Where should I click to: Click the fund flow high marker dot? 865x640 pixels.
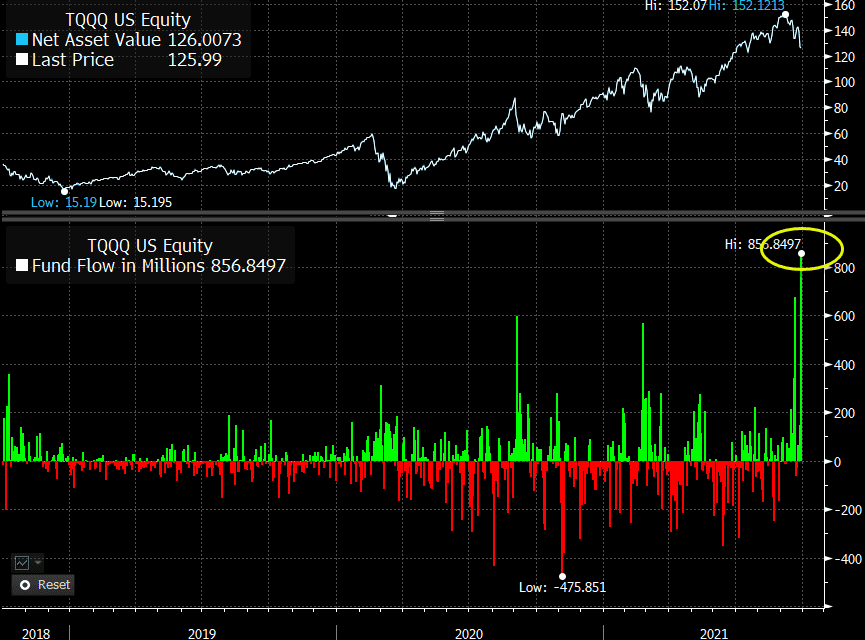[x=802, y=254]
